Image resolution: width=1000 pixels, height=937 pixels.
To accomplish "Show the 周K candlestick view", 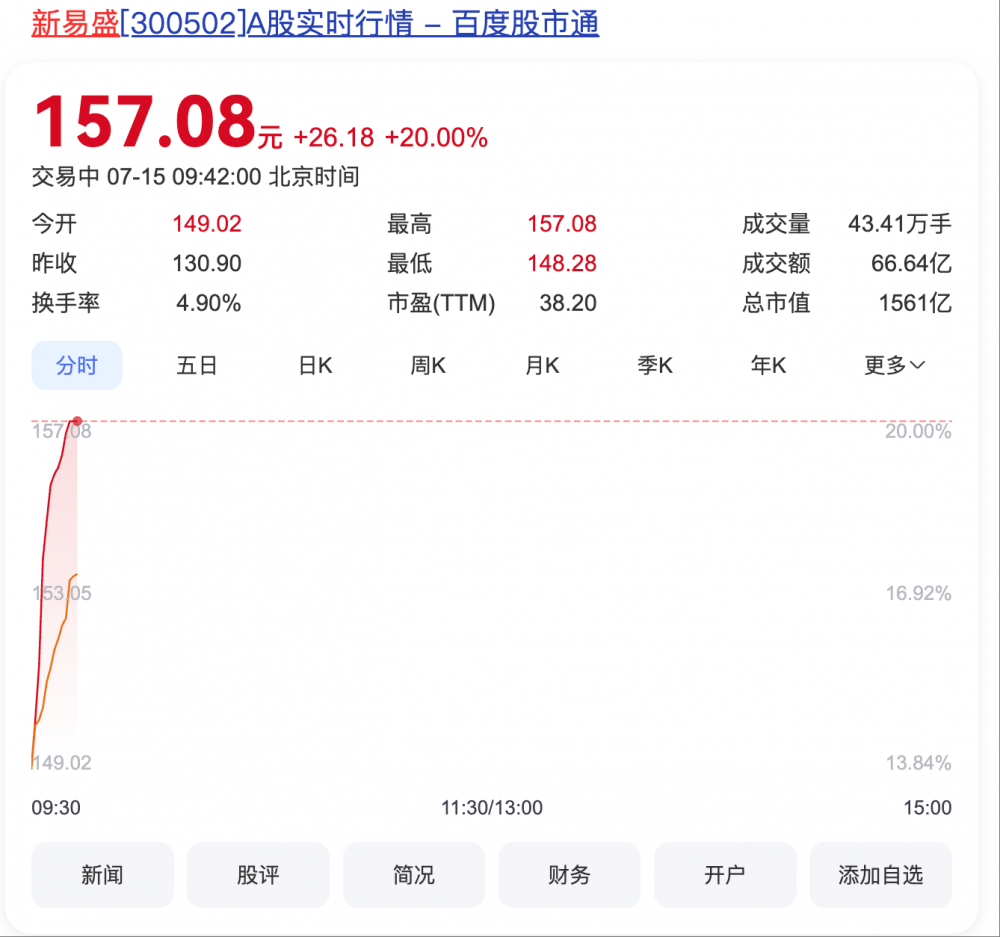I will [428, 365].
